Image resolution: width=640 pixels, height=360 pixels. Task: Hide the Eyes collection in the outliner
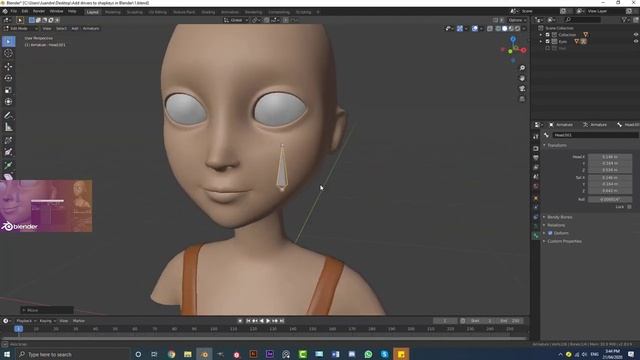[x=636, y=41]
